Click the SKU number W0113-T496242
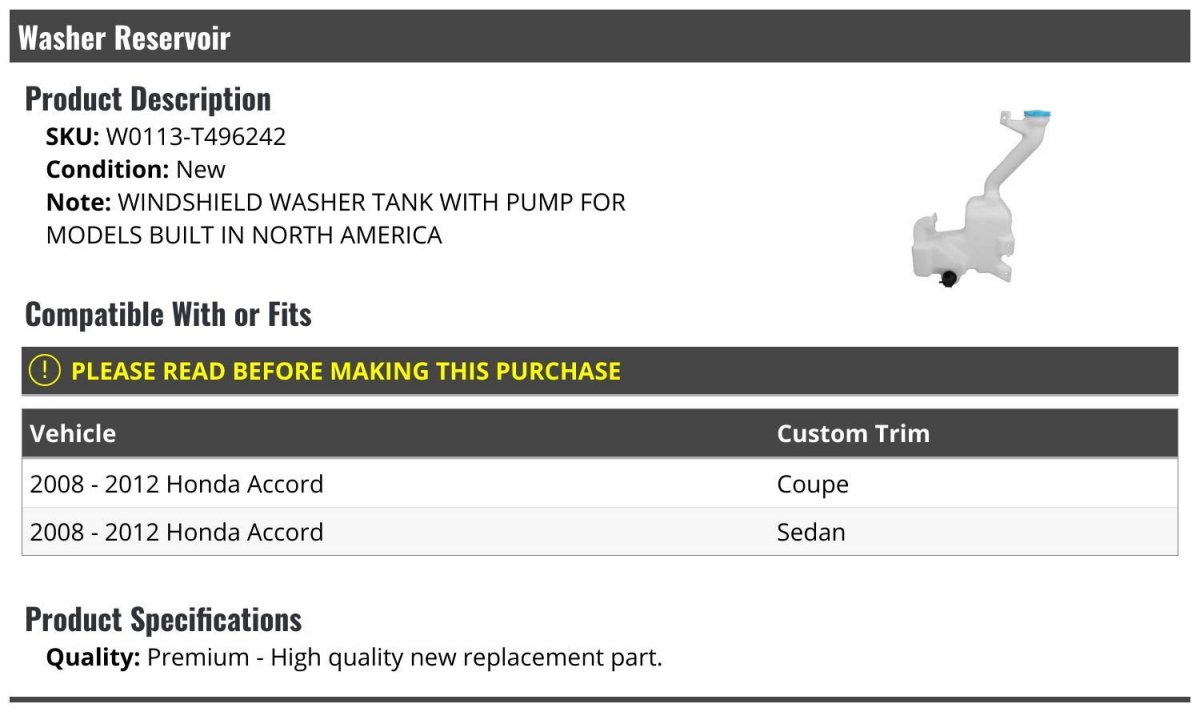The height and width of the screenshot is (712, 1200). tap(196, 137)
